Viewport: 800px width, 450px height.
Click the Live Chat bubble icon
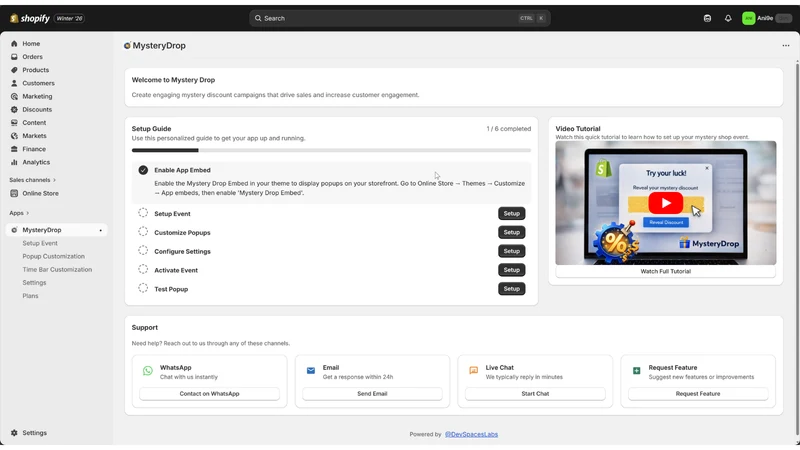tap(473, 370)
